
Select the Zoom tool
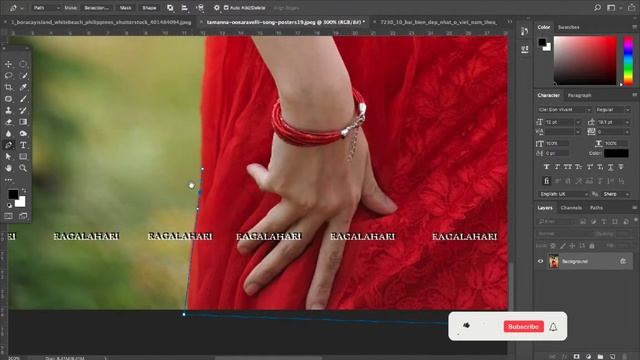point(23,168)
